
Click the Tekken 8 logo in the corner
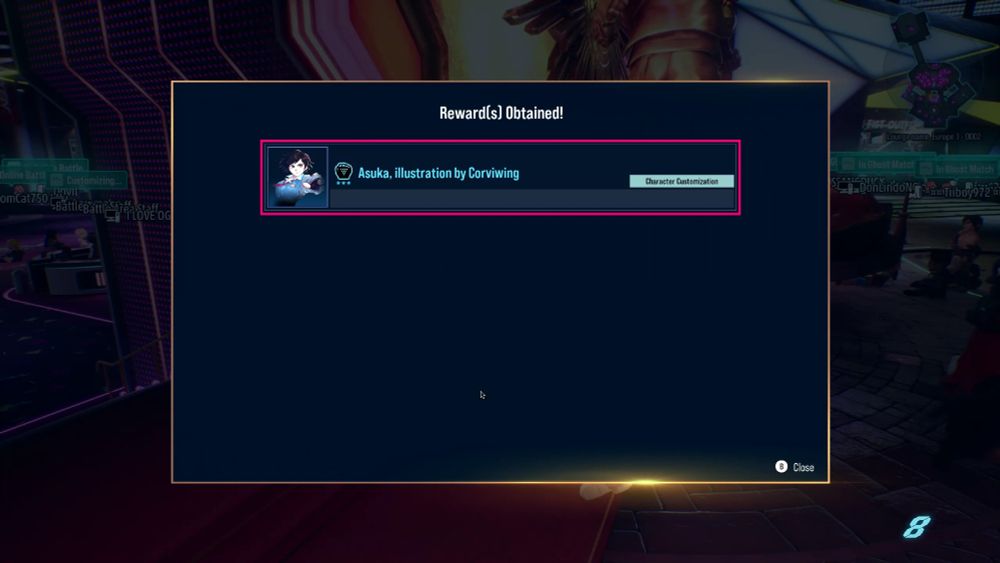tap(916, 527)
